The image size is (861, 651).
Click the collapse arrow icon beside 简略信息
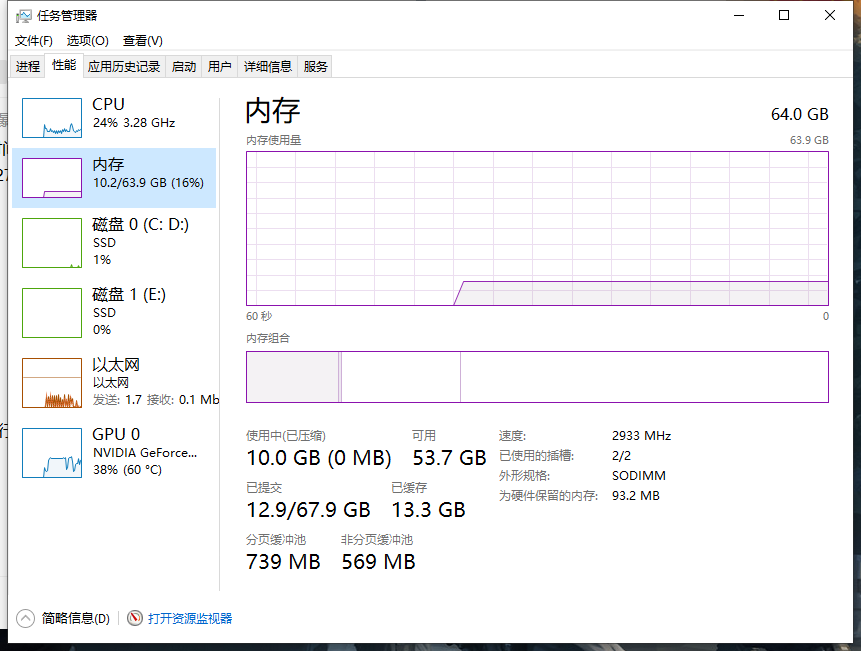[x=25, y=619]
